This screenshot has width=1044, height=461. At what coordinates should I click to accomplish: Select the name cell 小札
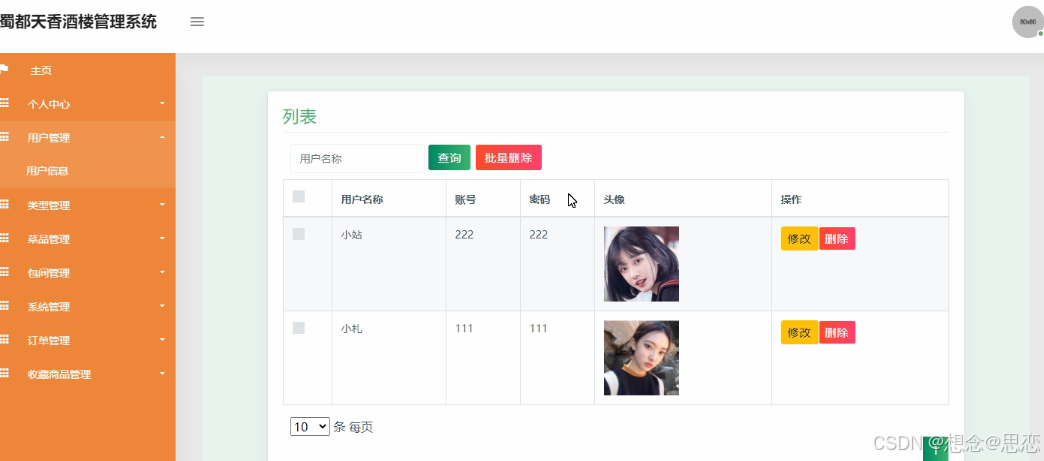(x=352, y=328)
